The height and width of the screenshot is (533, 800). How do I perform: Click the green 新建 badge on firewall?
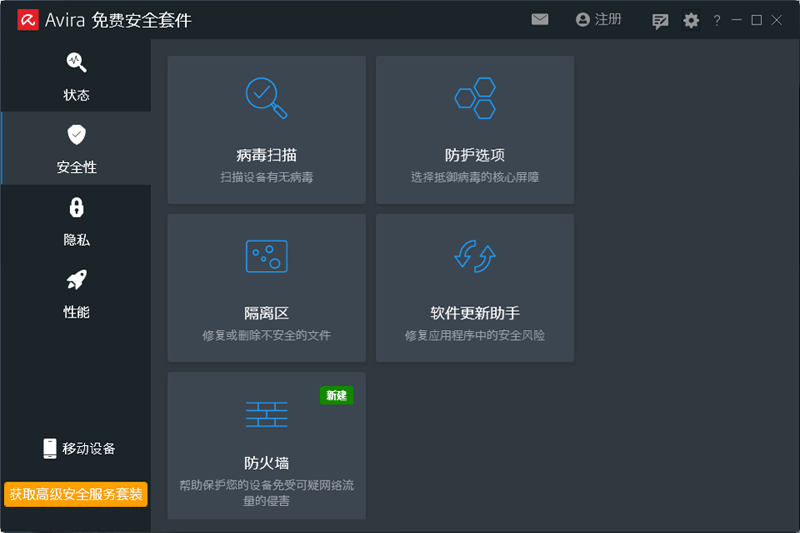click(336, 395)
